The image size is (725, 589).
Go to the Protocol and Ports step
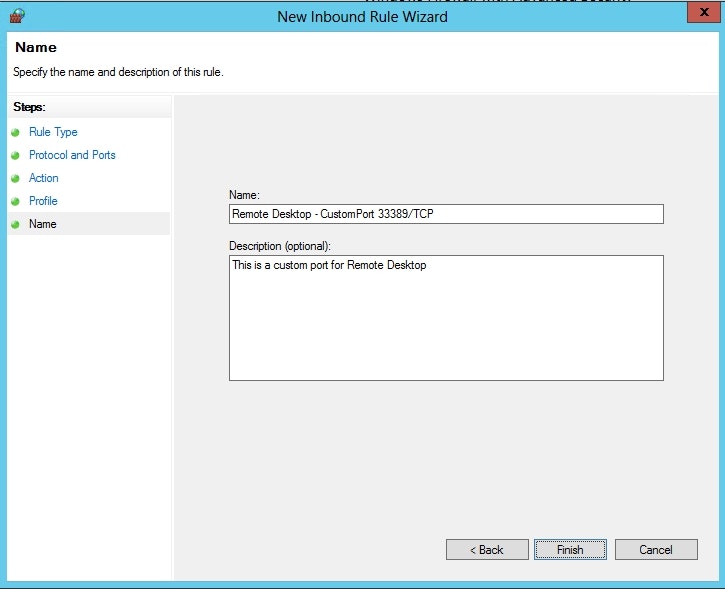pos(72,155)
